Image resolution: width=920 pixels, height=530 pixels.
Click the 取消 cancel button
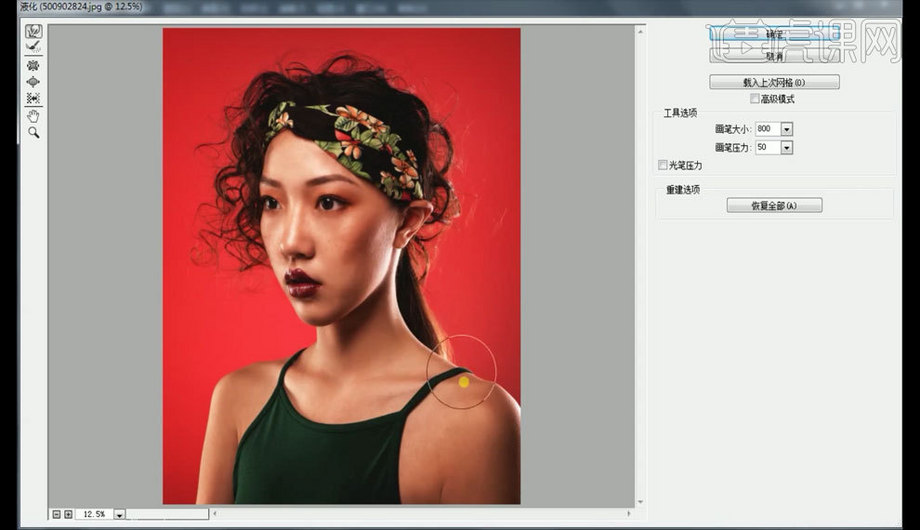(x=774, y=56)
